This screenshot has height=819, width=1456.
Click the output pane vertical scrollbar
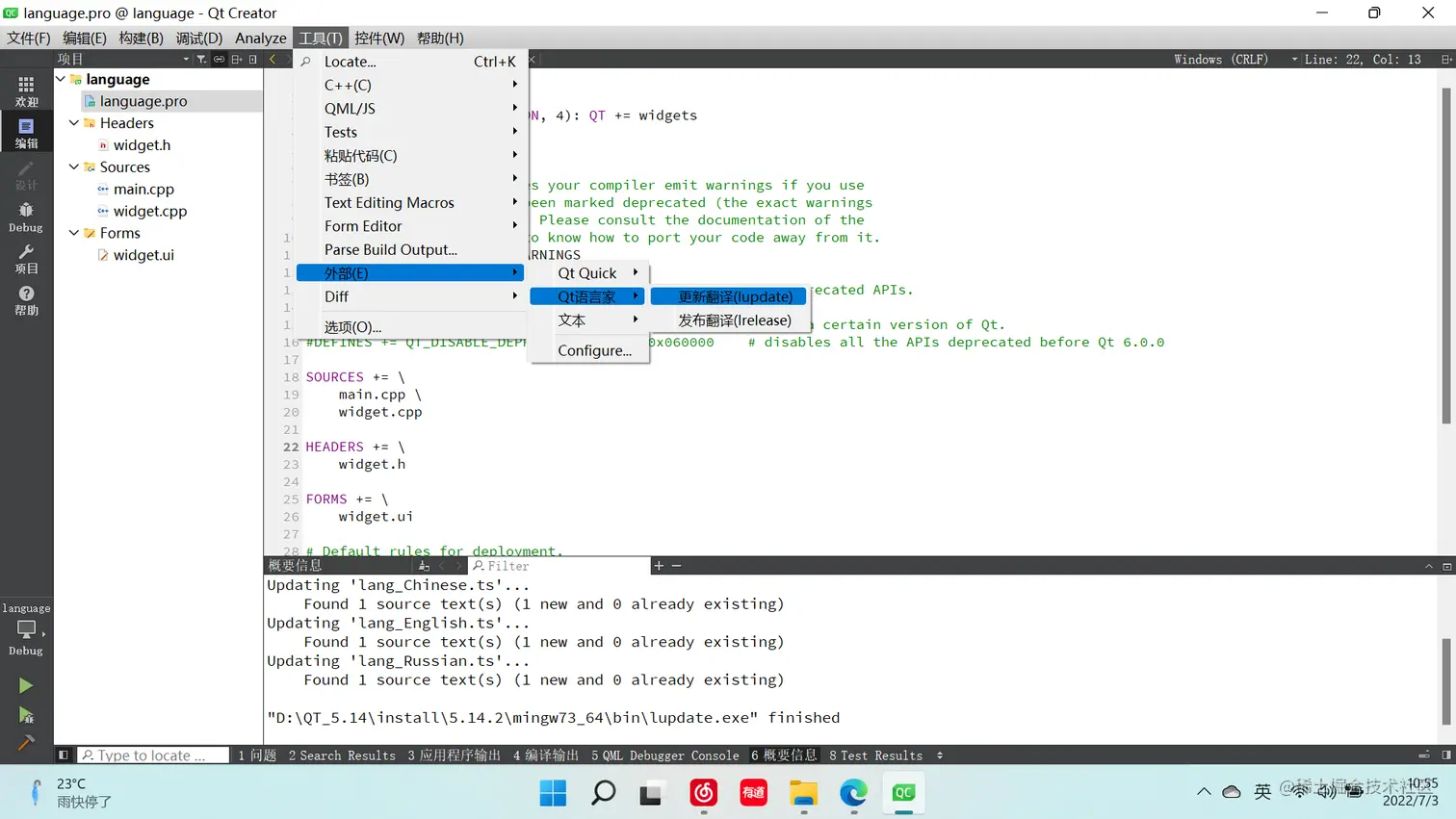[1446, 681]
